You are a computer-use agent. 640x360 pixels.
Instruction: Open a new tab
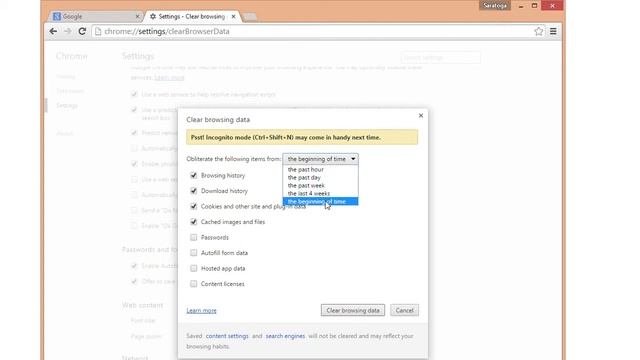point(250,17)
